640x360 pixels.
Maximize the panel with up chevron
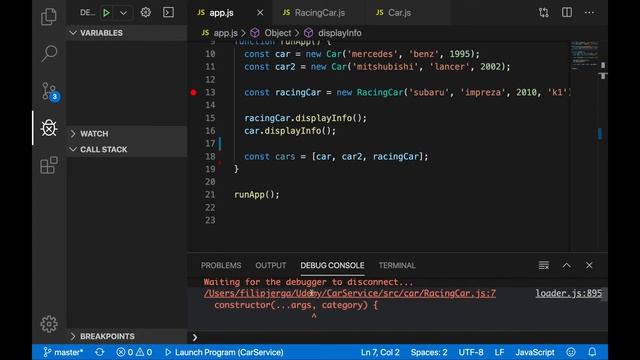click(x=567, y=265)
